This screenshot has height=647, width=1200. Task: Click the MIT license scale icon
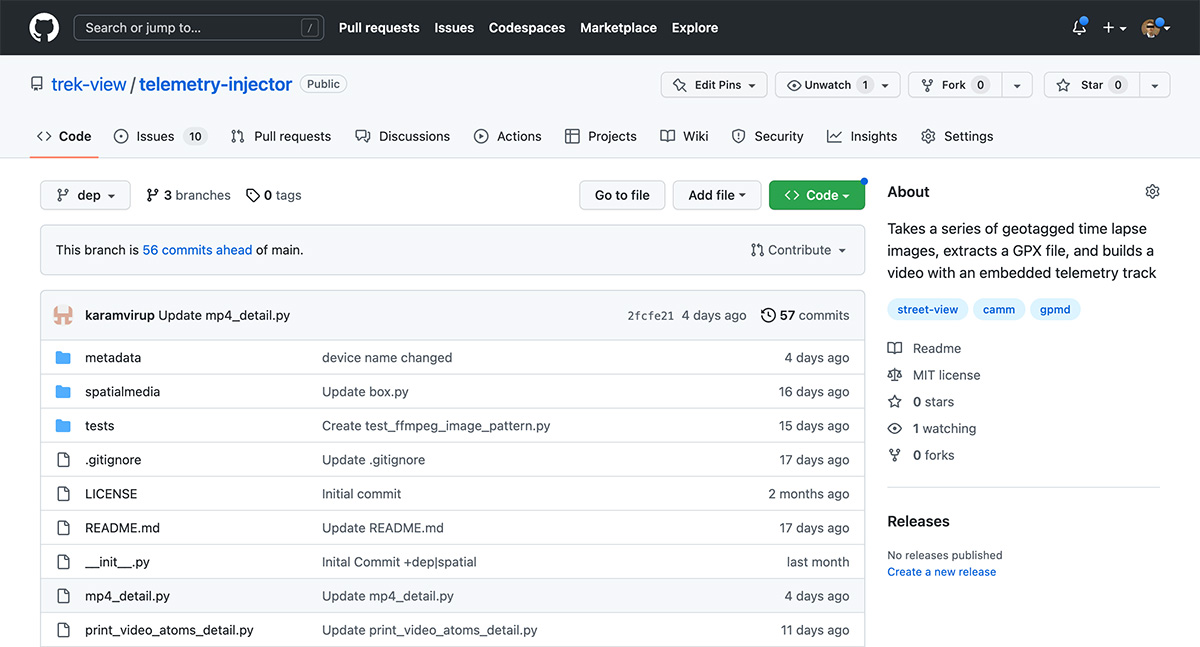tap(894, 375)
